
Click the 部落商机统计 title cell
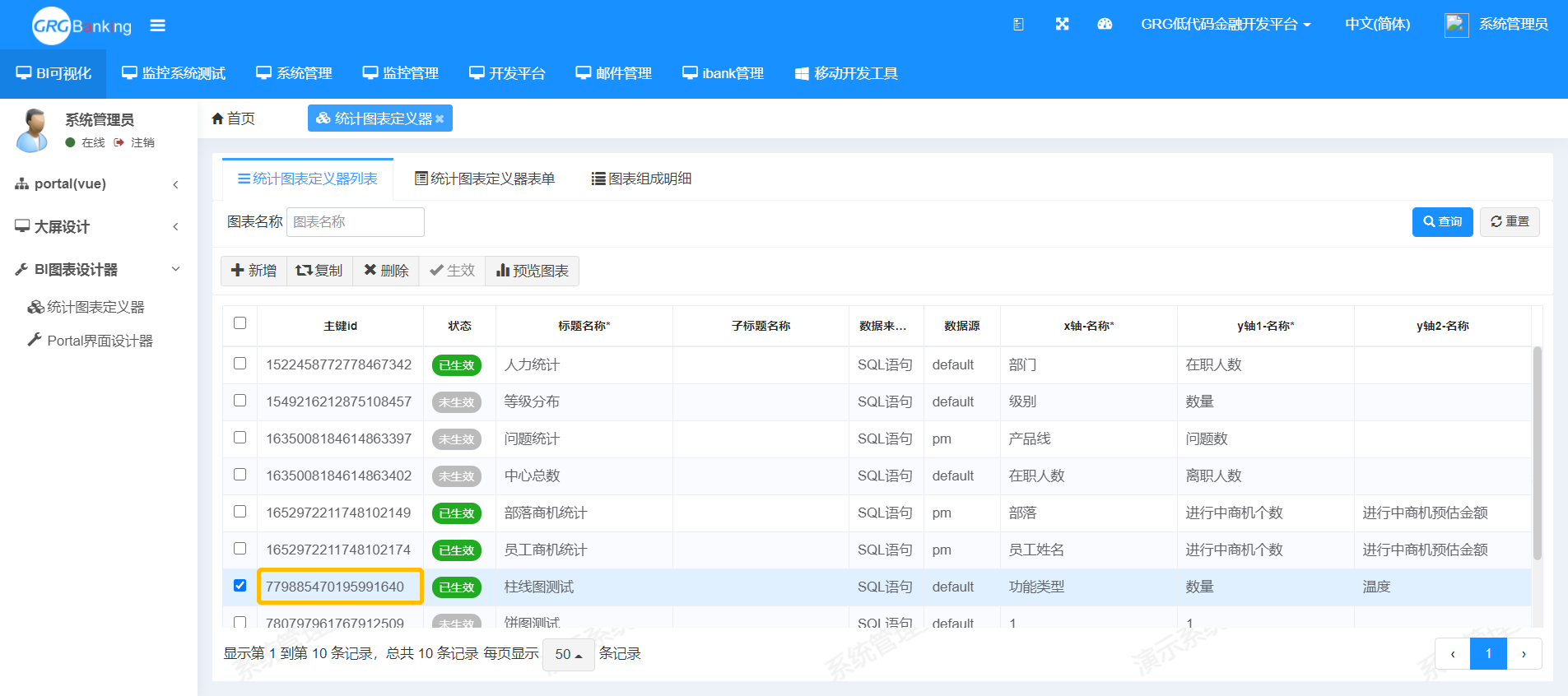pos(584,513)
